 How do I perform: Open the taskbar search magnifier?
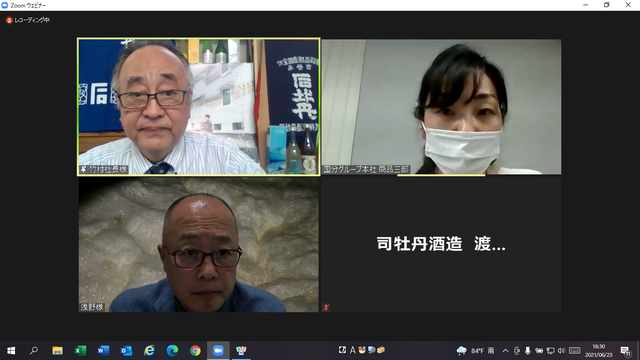(x=34, y=350)
